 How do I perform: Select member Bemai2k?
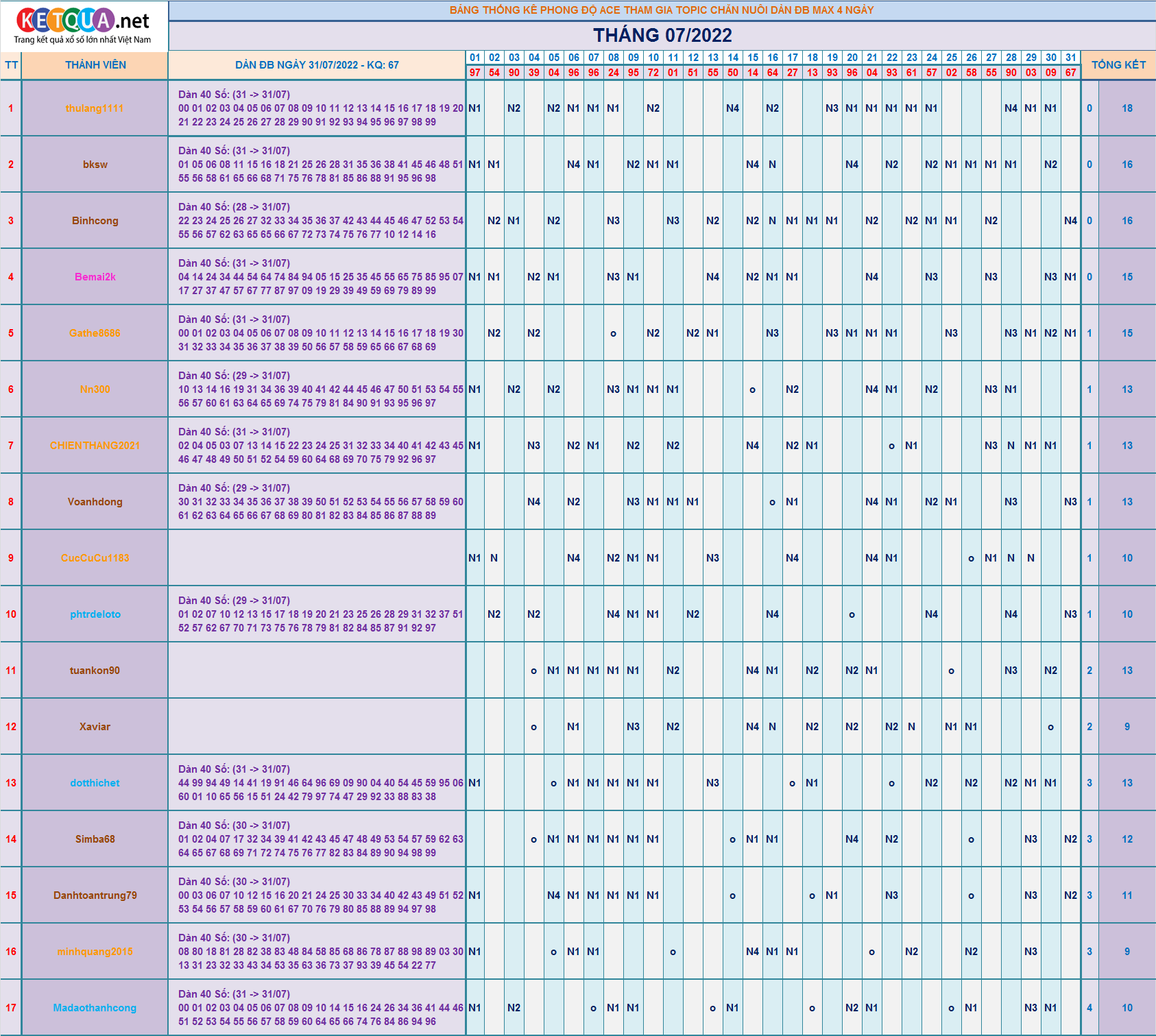tap(95, 277)
